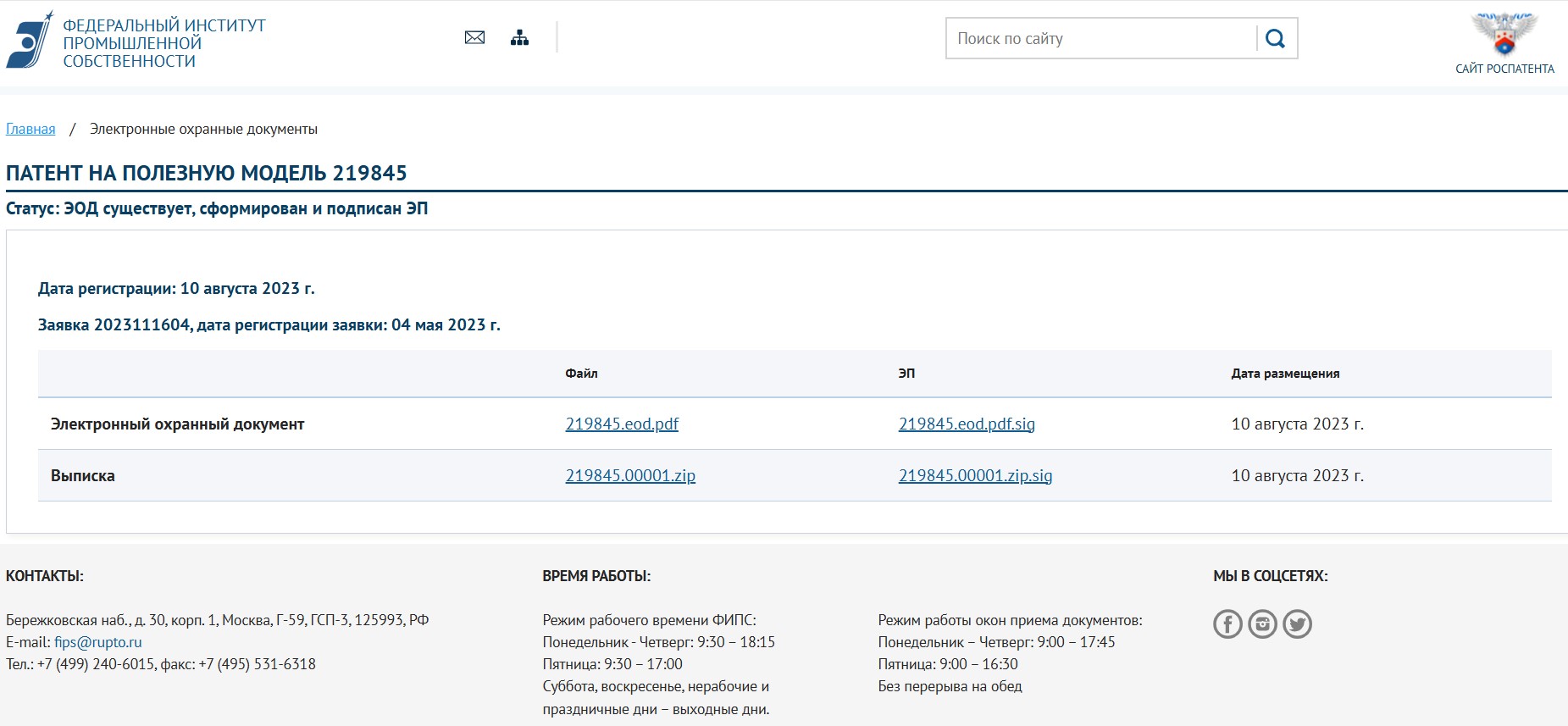Viewport: 1568px width, 726px height.
Task: Click the 'Файл' column header
Action: coord(581,374)
